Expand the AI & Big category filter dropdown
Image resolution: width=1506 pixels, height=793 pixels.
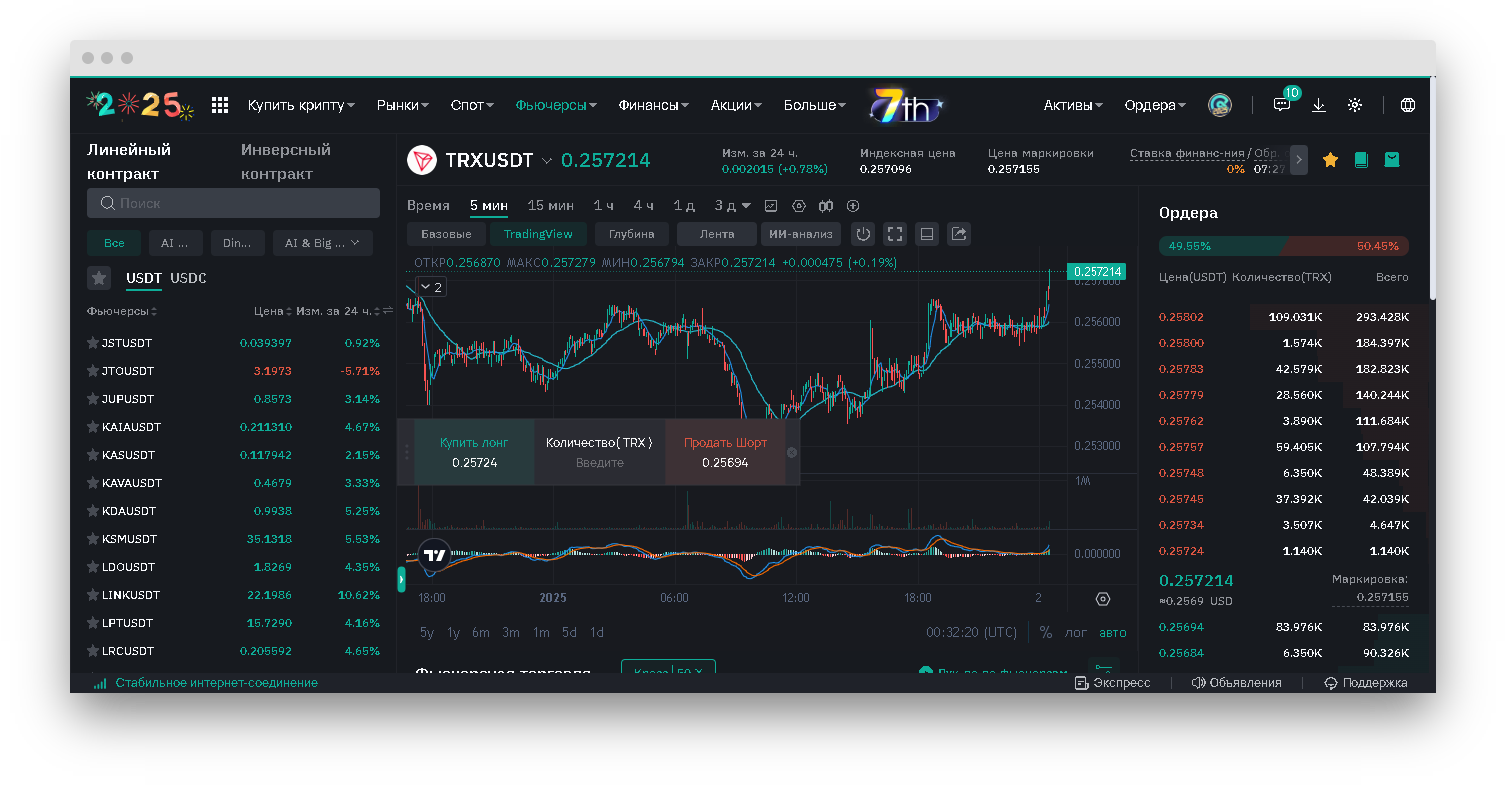[x=322, y=243]
